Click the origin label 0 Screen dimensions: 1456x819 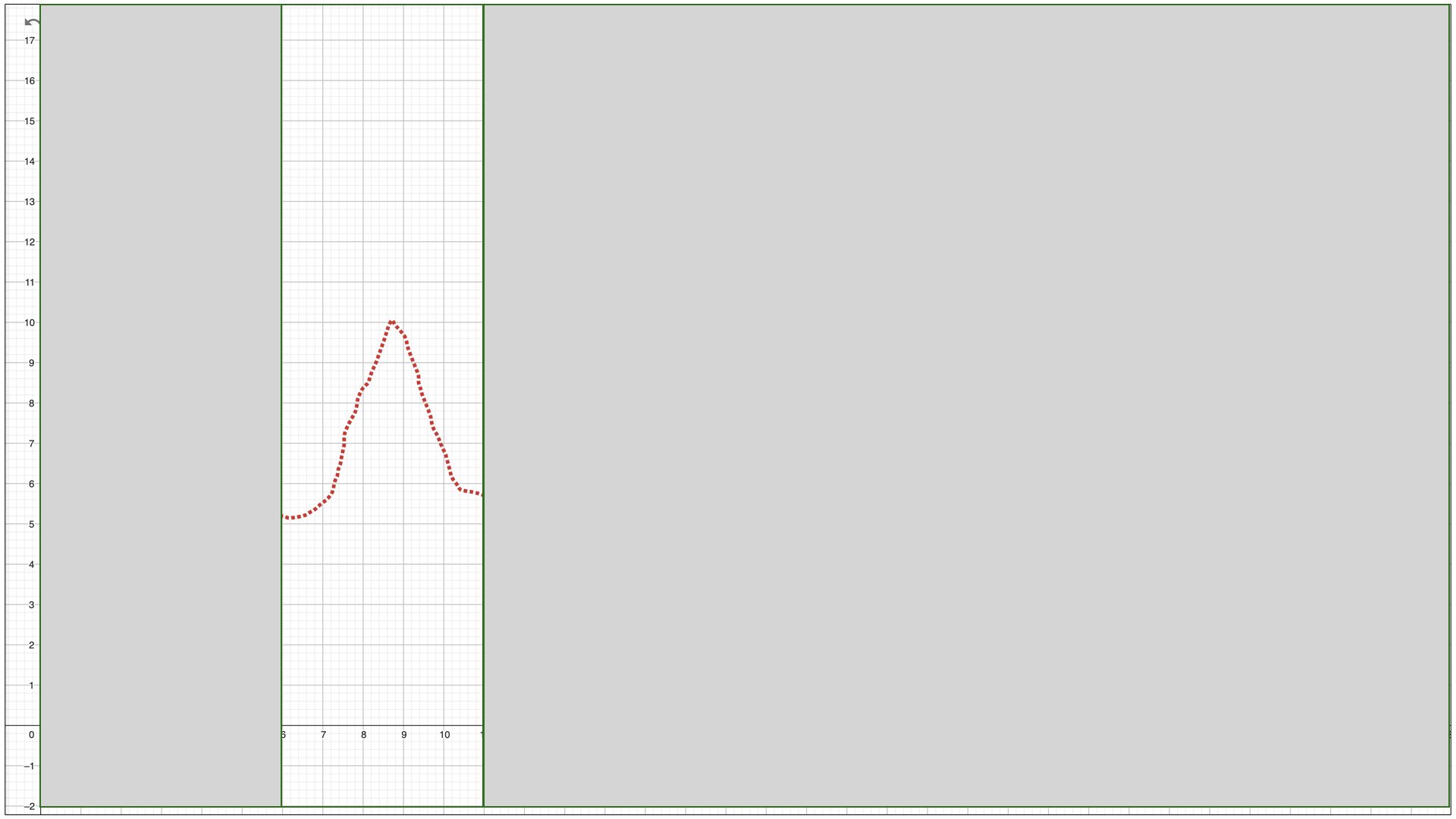click(x=31, y=734)
